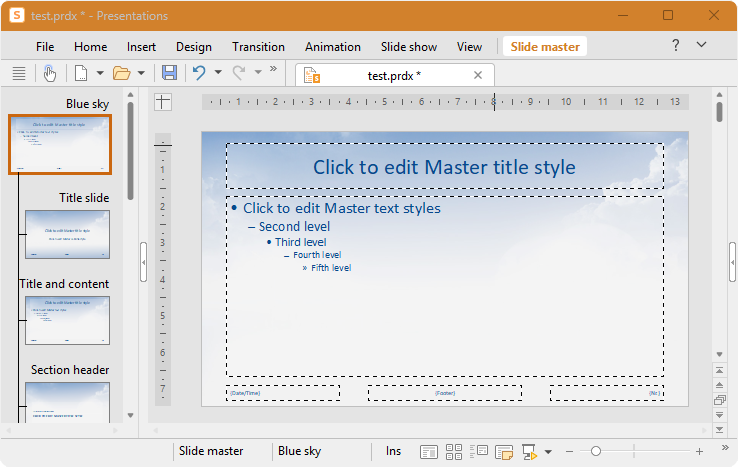Open the Transition tab
738x467 pixels.
258,47
